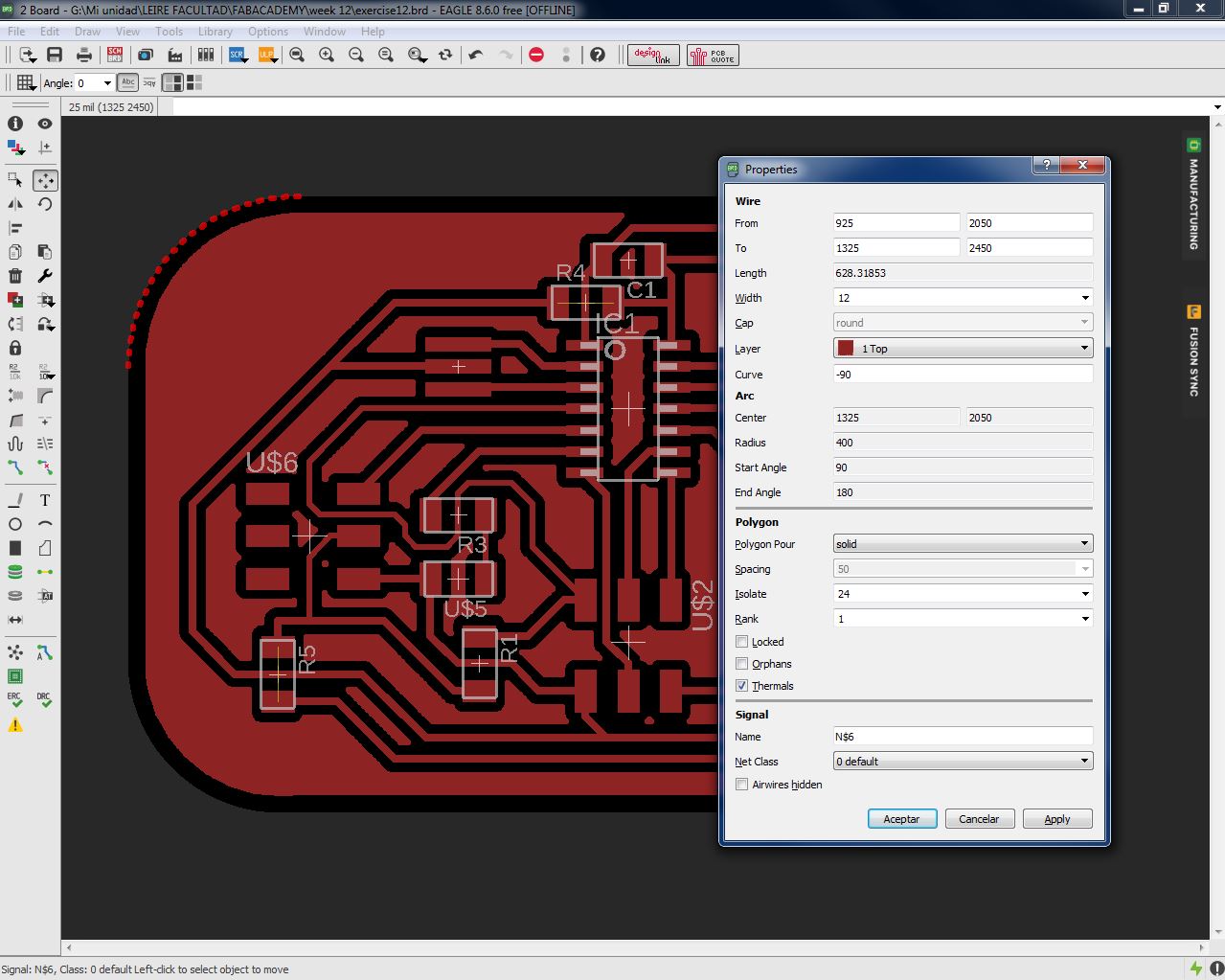Image resolution: width=1225 pixels, height=980 pixels.
Task: Toggle the Locked checkbox
Action: click(741, 642)
